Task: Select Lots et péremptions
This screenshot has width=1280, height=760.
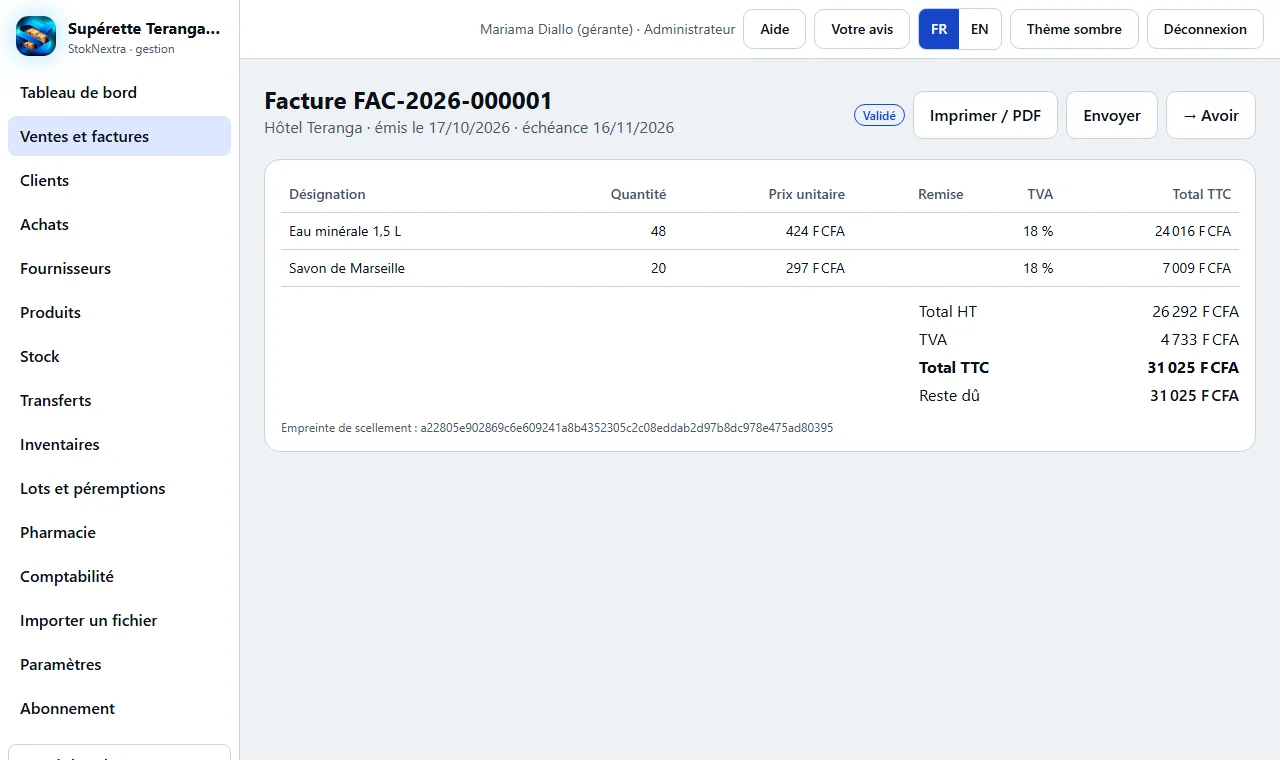Action: point(119,488)
